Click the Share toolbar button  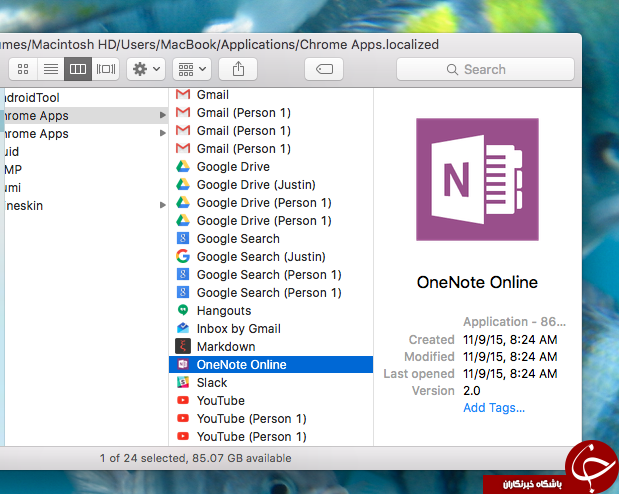click(x=238, y=69)
